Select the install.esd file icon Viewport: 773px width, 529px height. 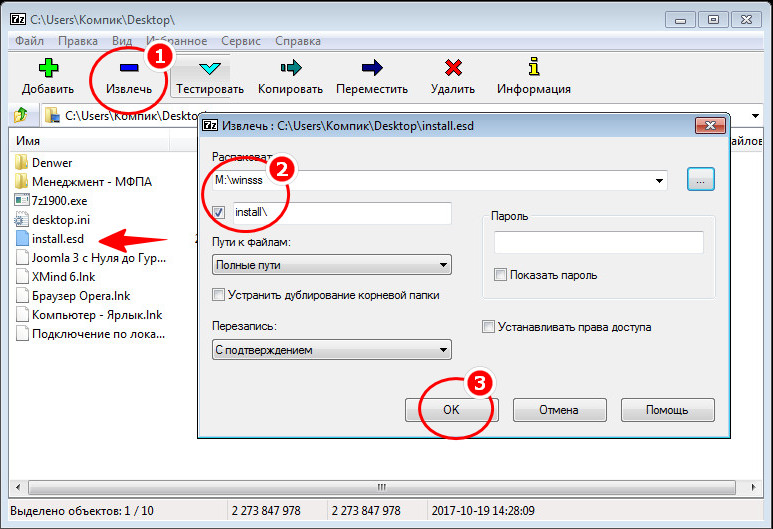pyautogui.click(x=22, y=239)
